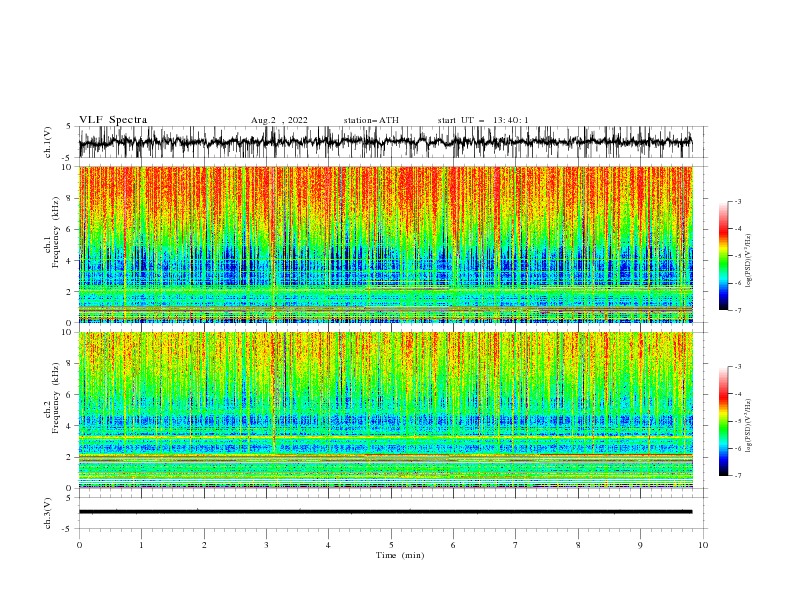The image size is (792, 612).
Task: Click time axis tick label "9"
Action: (x=640, y=545)
